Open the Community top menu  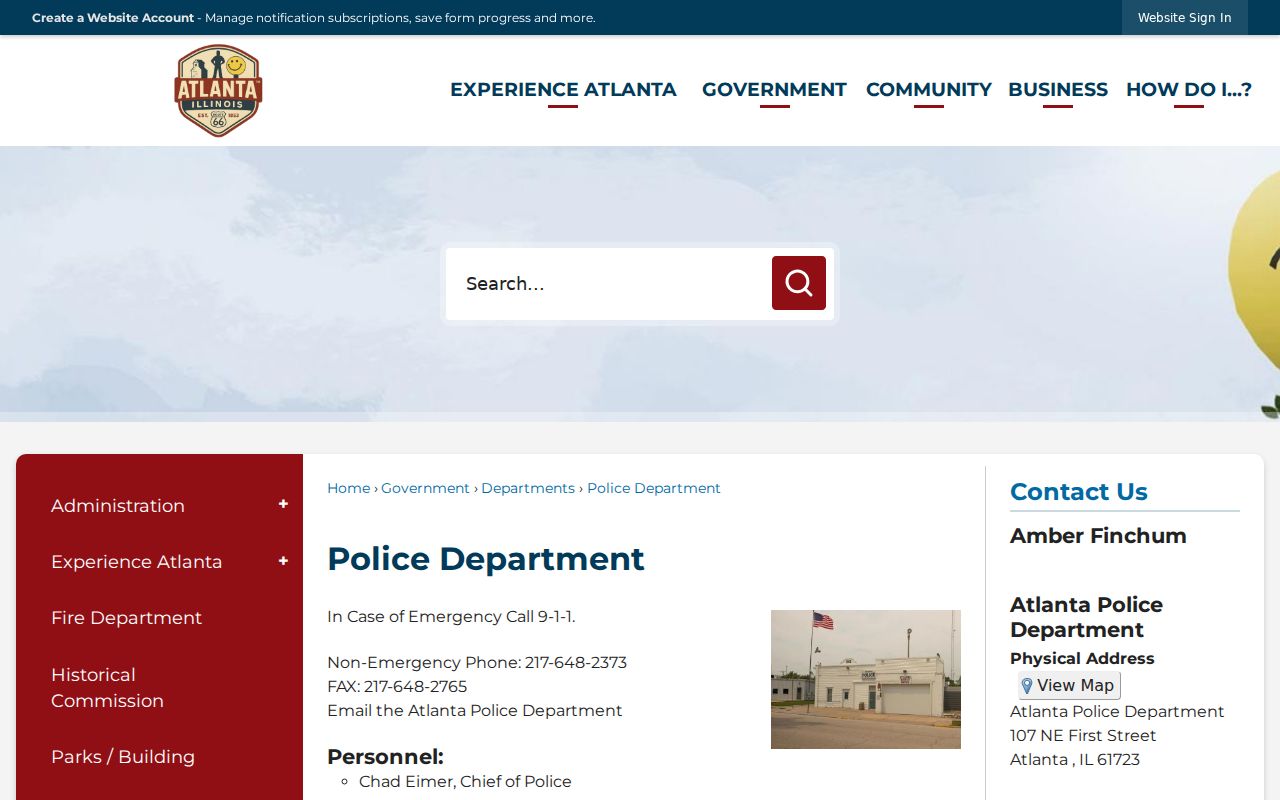pyautogui.click(x=929, y=89)
